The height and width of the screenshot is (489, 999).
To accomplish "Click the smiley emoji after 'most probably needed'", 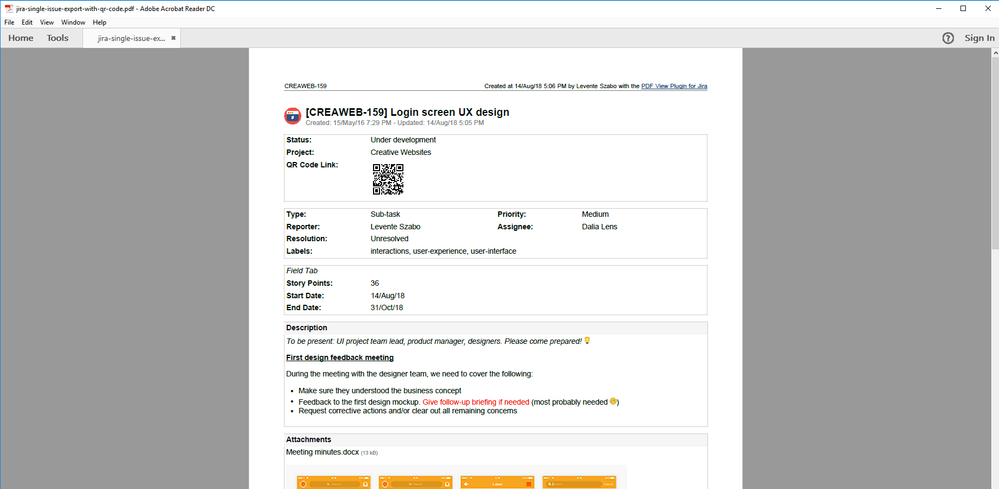I will (613, 402).
